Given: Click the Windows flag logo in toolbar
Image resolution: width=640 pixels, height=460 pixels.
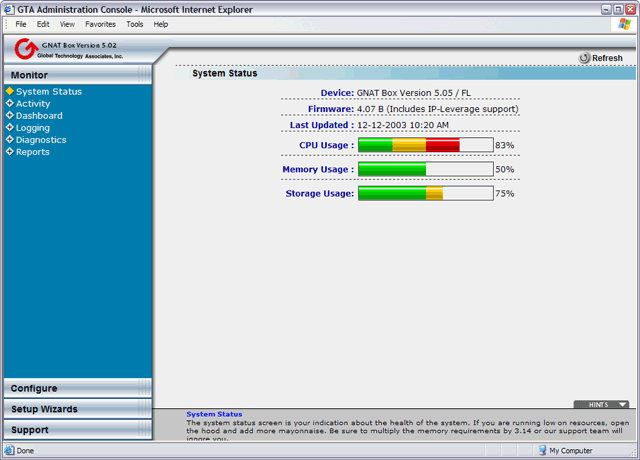Looking at the screenshot, I should click(x=624, y=24).
